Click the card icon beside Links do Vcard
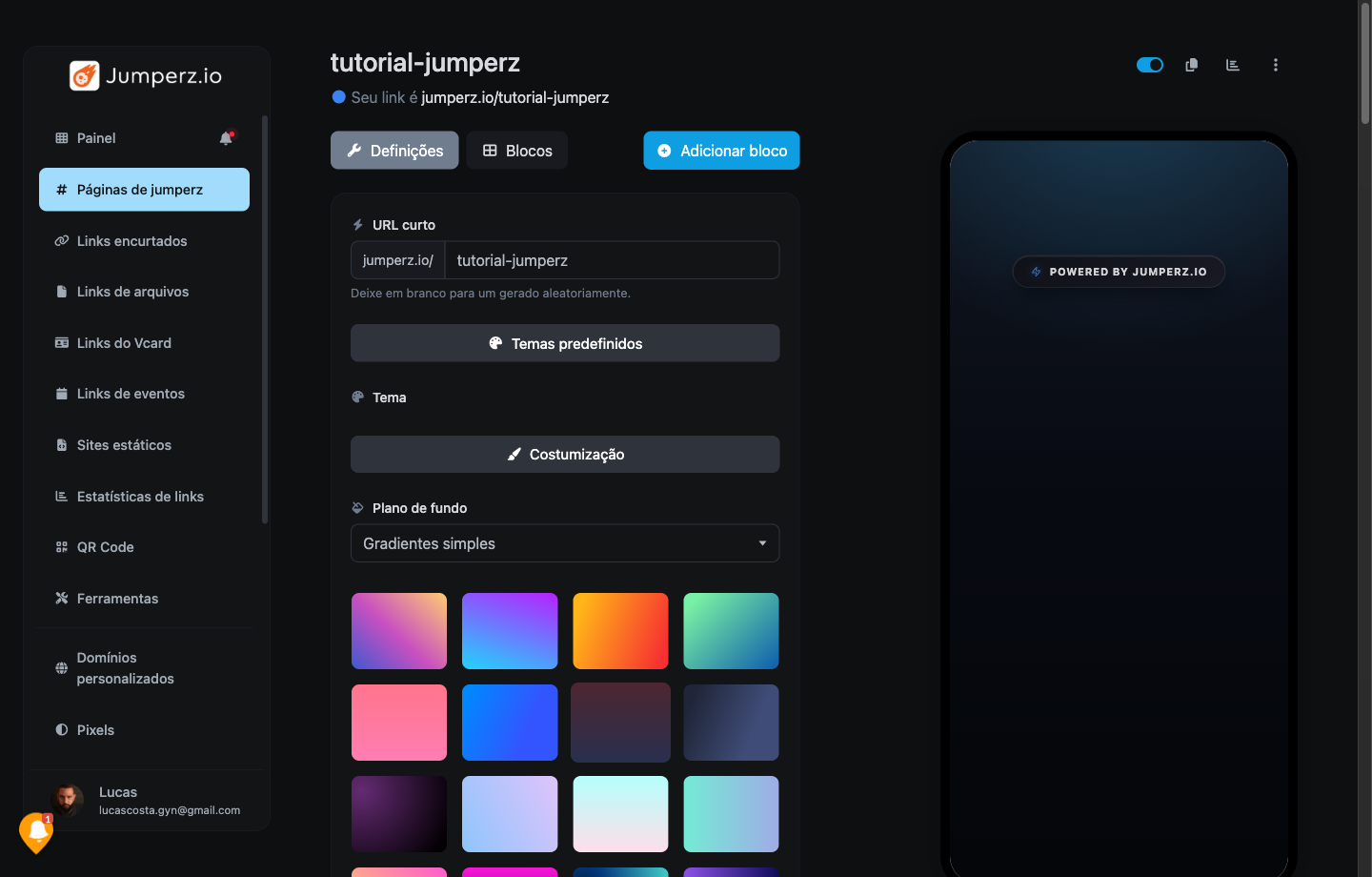The width and height of the screenshot is (1372, 877). pos(62,343)
